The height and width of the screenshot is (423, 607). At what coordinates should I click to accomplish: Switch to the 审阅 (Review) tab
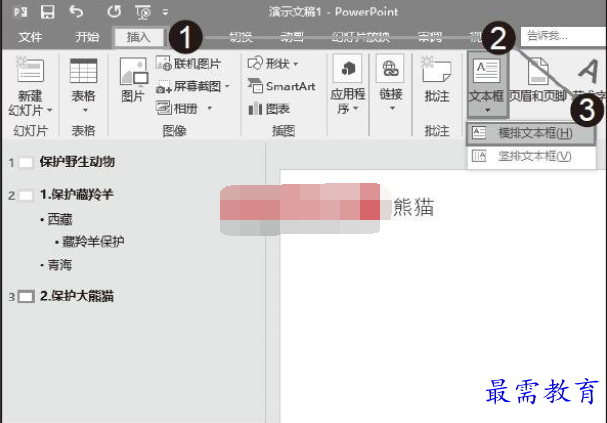click(430, 37)
